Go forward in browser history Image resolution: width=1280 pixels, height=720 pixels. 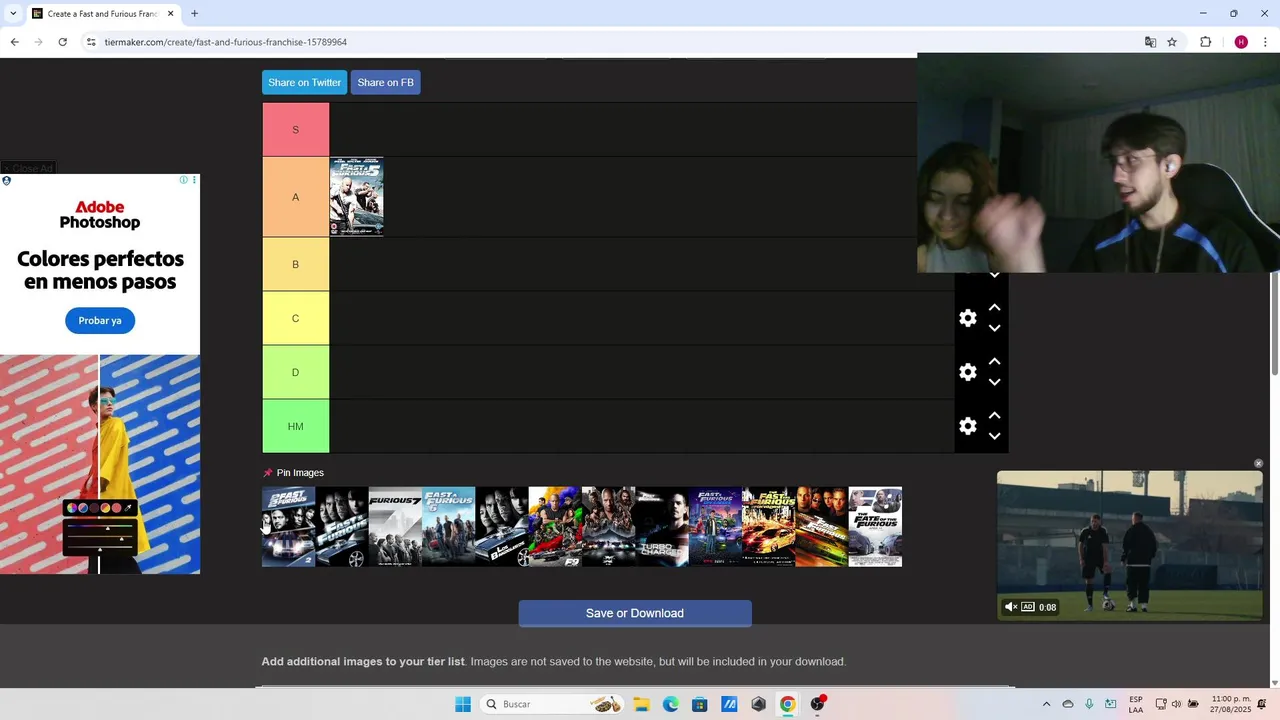38,42
